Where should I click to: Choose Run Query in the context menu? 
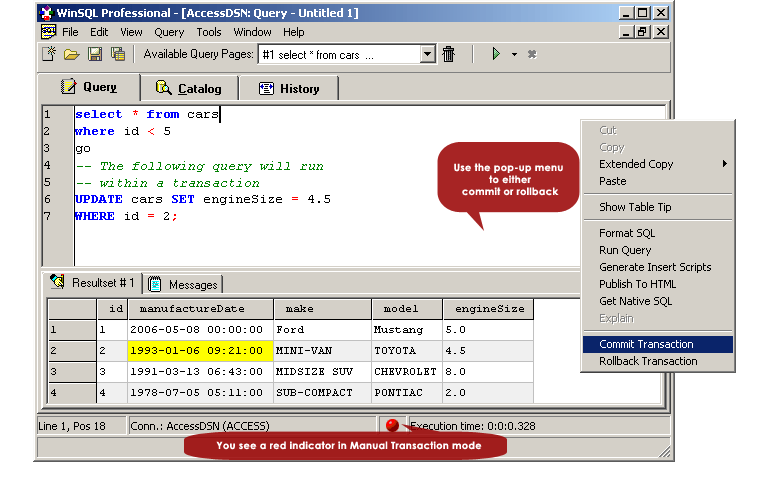(x=658, y=250)
